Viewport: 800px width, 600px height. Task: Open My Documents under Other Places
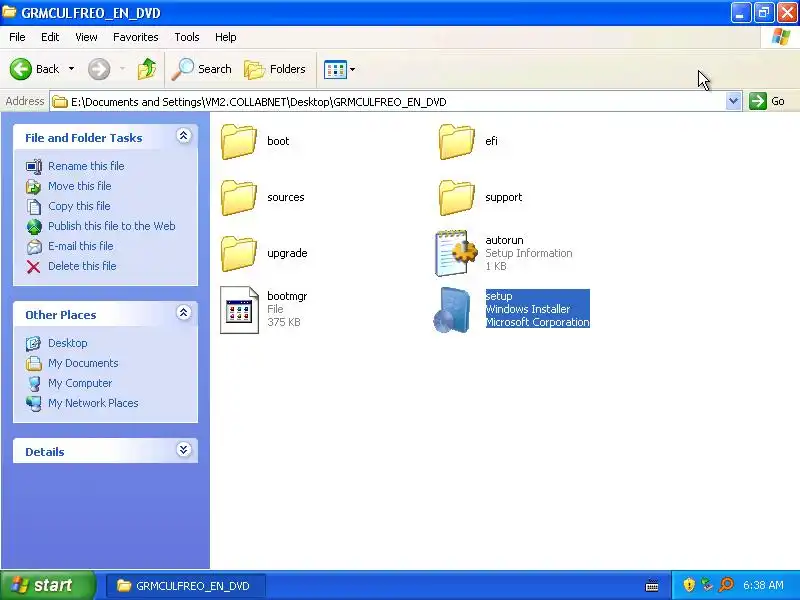pyautogui.click(x=83, y=363)
